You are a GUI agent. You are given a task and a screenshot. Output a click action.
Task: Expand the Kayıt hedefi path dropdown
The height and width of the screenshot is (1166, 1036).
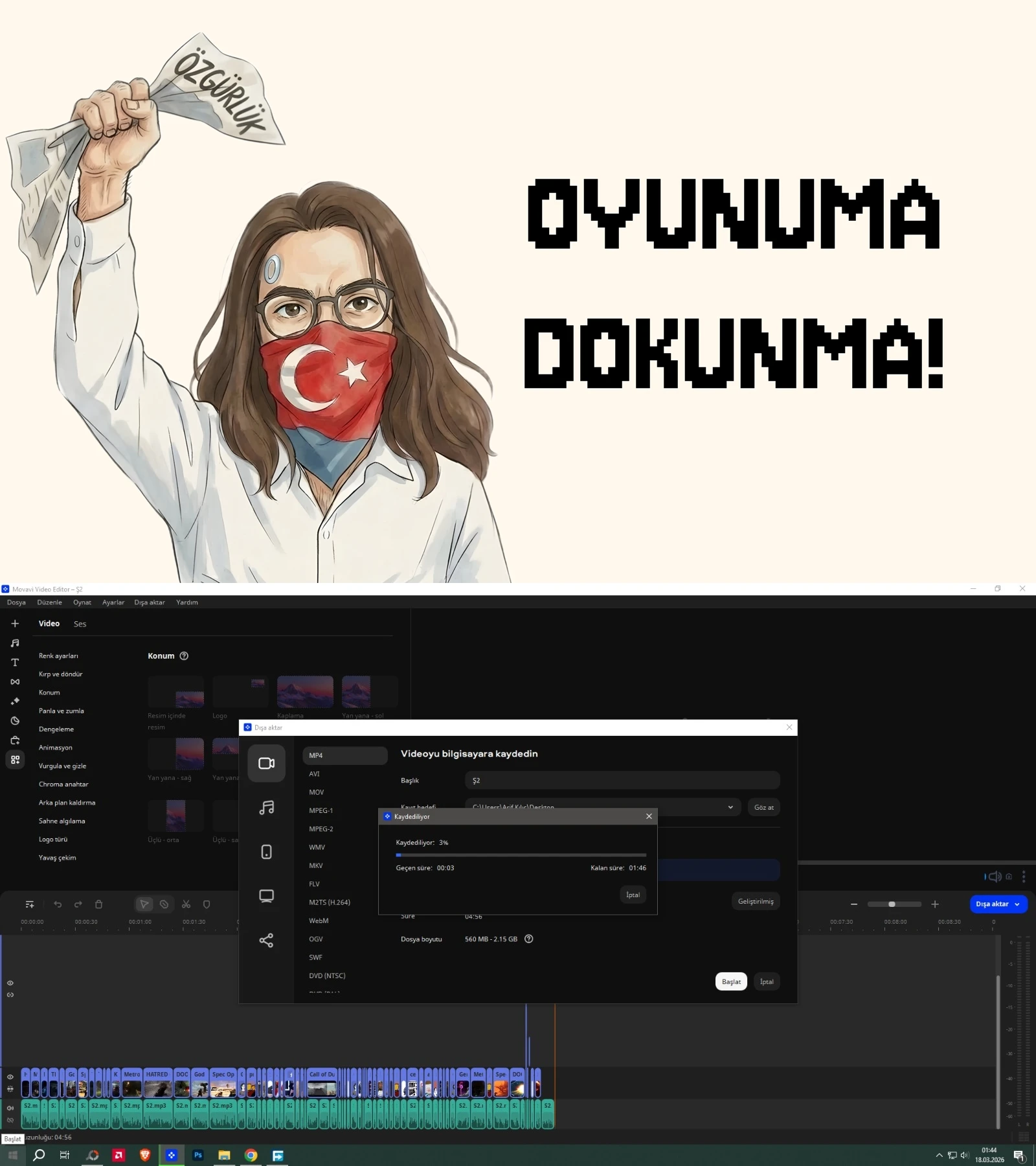(730, 807)
